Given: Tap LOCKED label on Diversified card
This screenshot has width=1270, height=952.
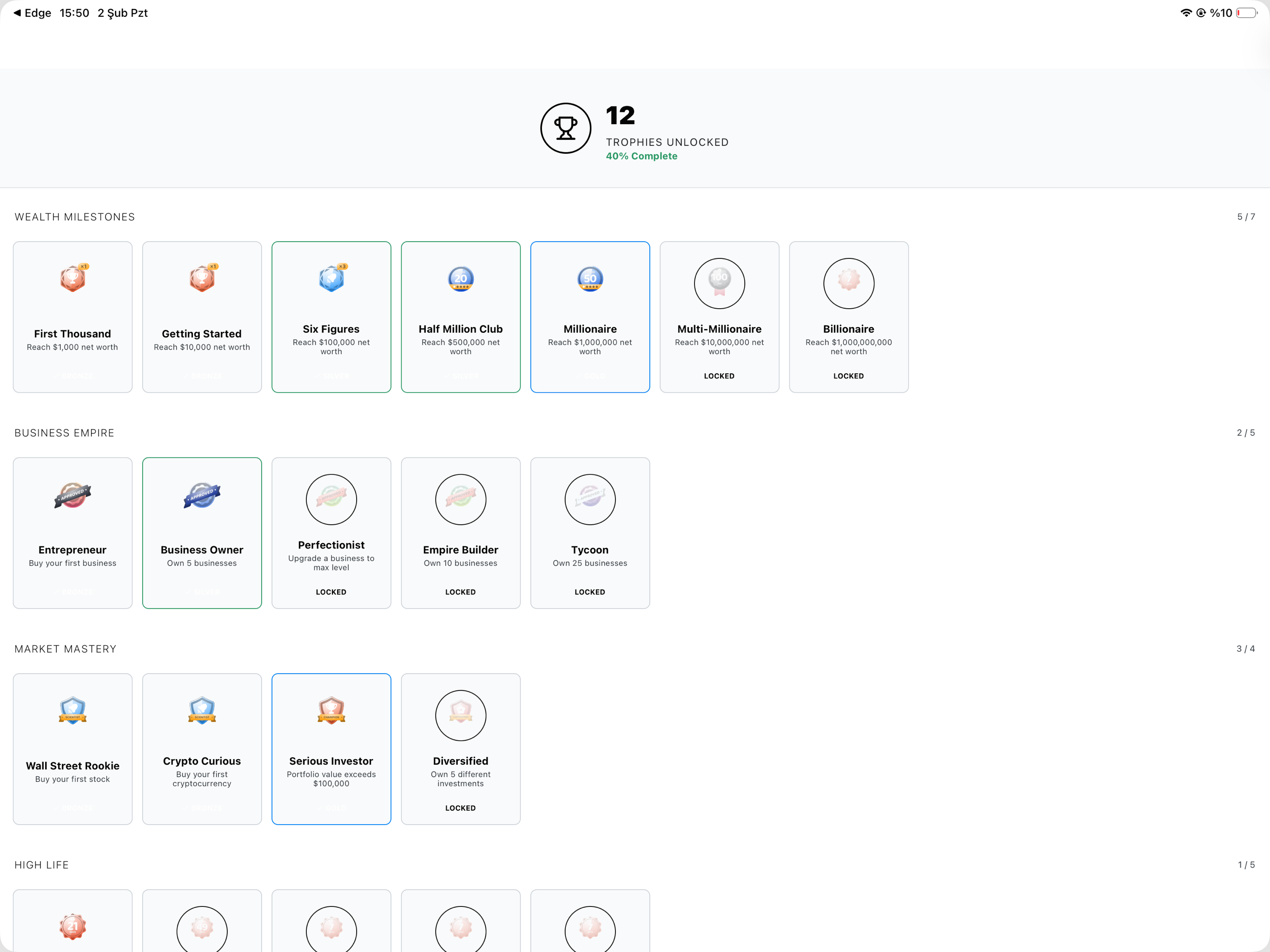Looking at the screenshot, I should [x=461, y=808].
